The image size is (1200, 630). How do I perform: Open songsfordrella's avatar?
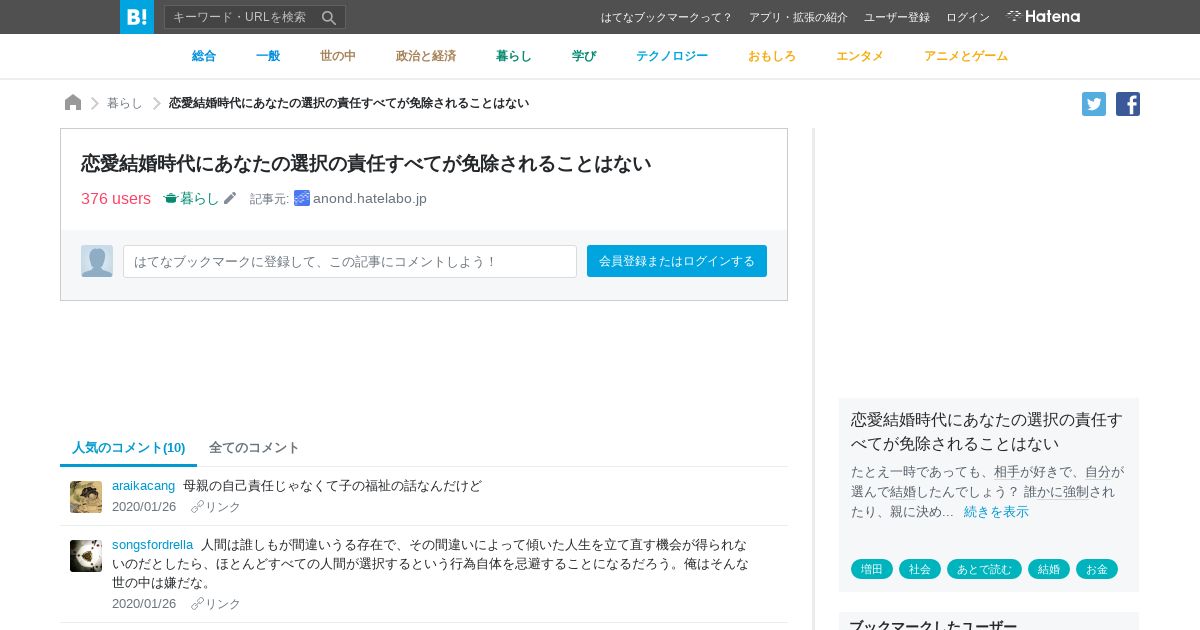(86, 556)
